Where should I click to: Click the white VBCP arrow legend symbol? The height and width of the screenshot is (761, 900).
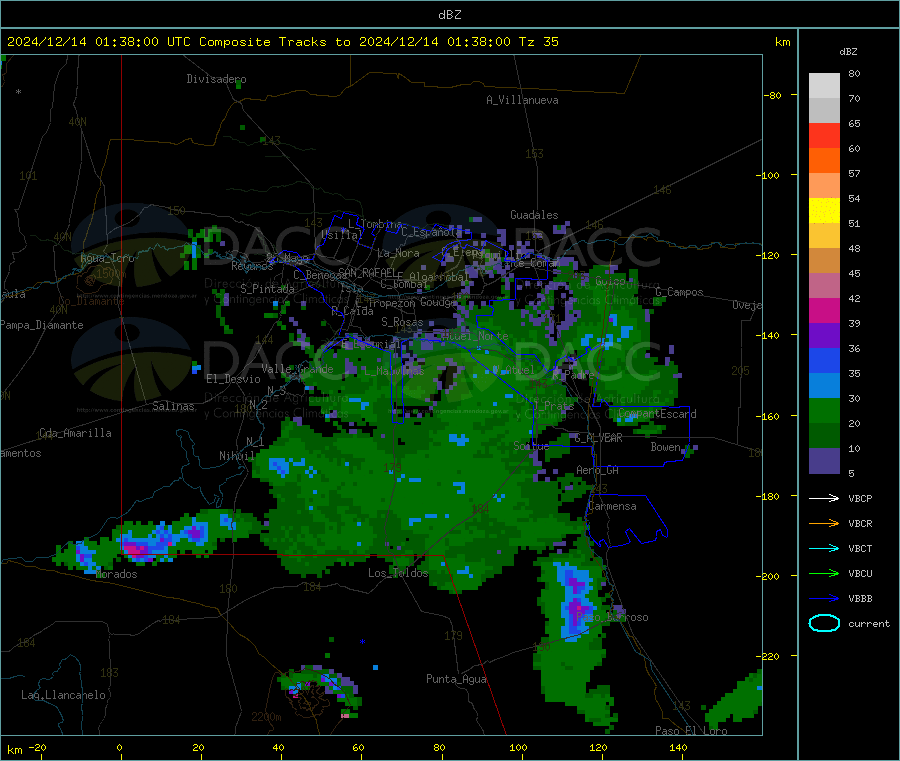coord(824,498)
